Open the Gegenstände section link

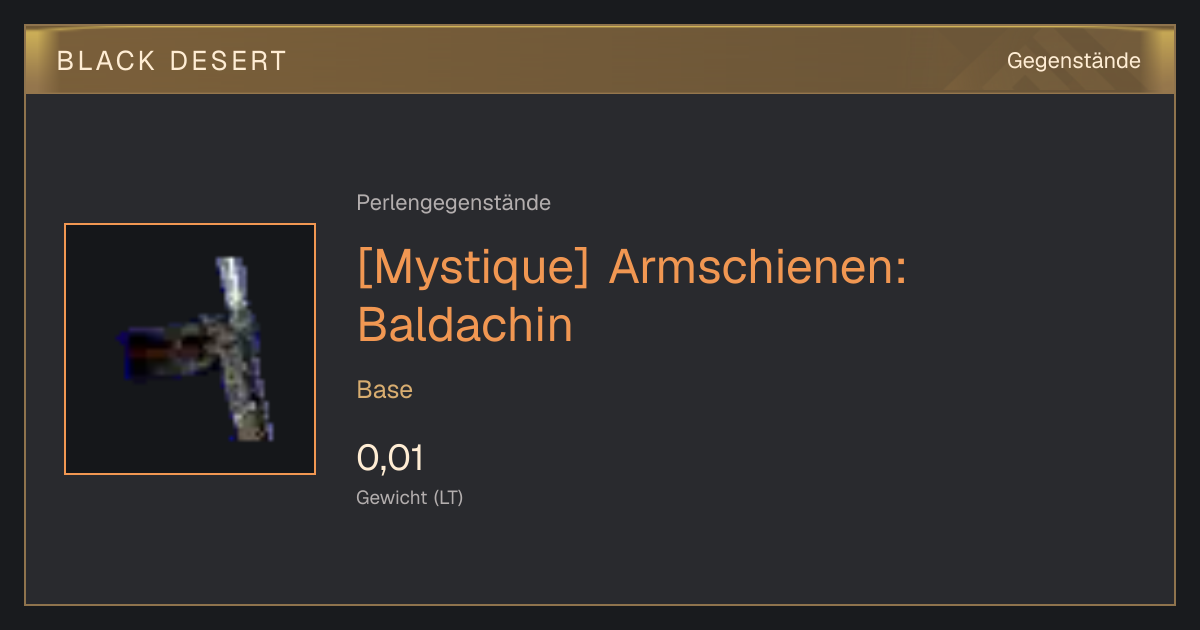click(x=1073, y=61)
